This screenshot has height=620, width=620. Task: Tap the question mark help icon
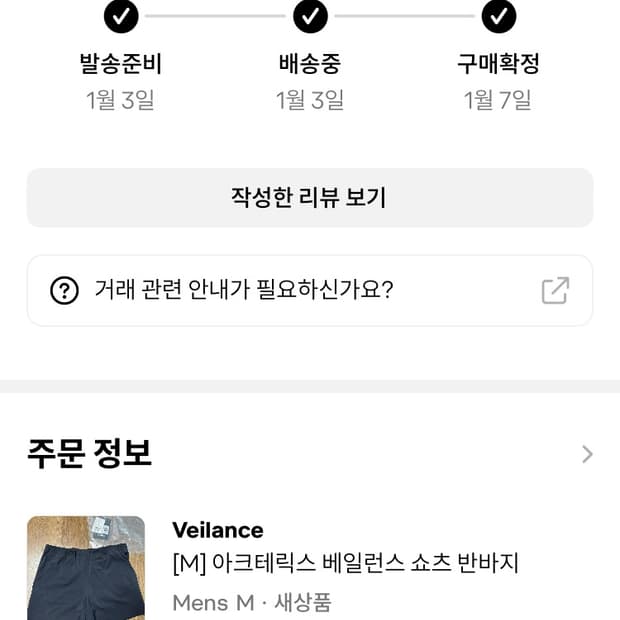[64, 290]
